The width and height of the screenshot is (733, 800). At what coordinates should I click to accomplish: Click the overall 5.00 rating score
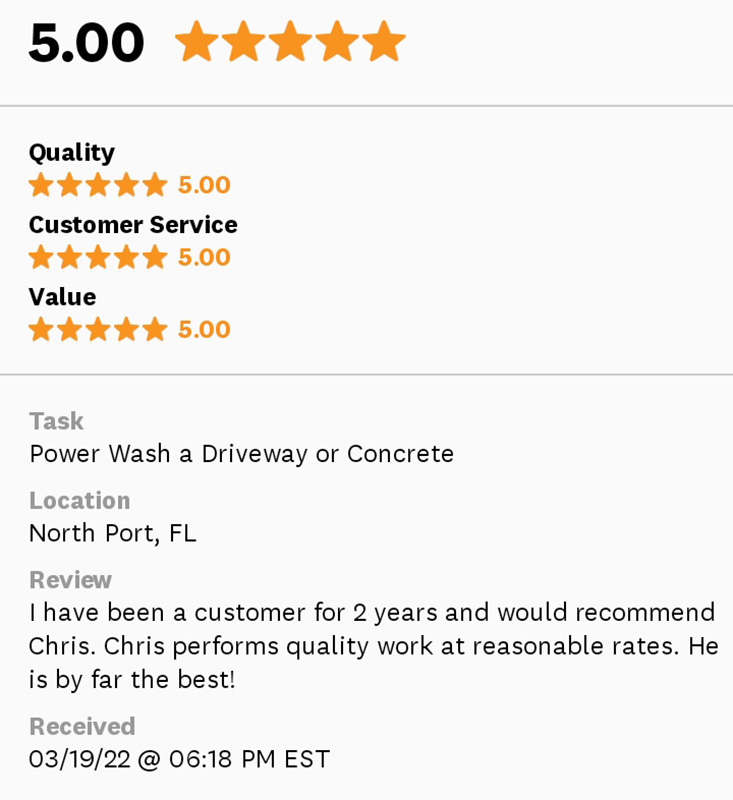[x=87, y=44]
